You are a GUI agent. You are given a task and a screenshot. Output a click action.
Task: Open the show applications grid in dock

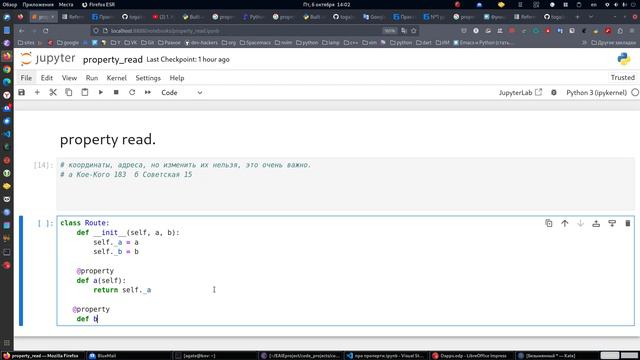(x=7, y=343)
